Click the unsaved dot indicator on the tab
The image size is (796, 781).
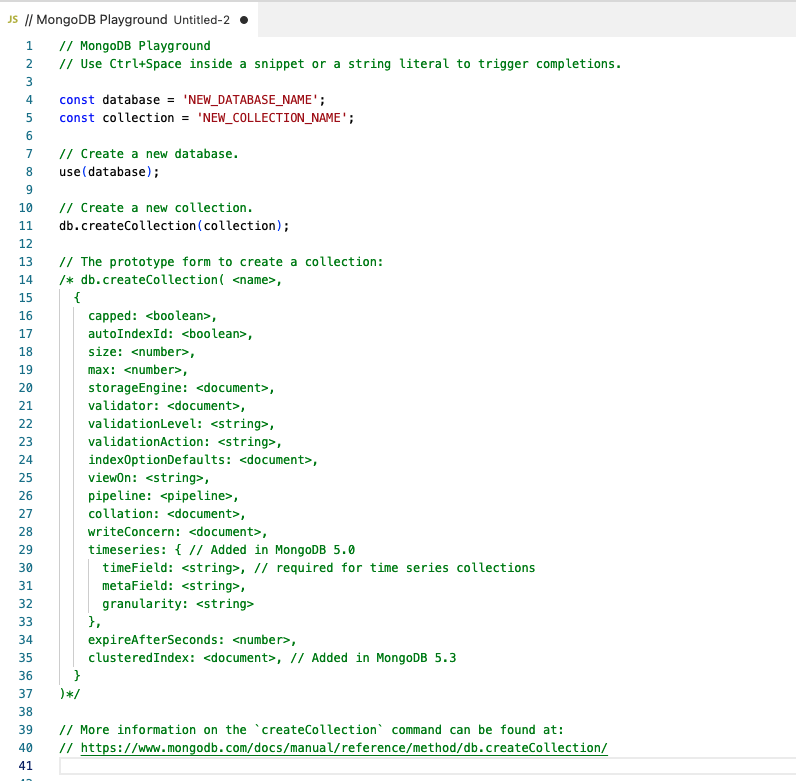coord(244,20)
